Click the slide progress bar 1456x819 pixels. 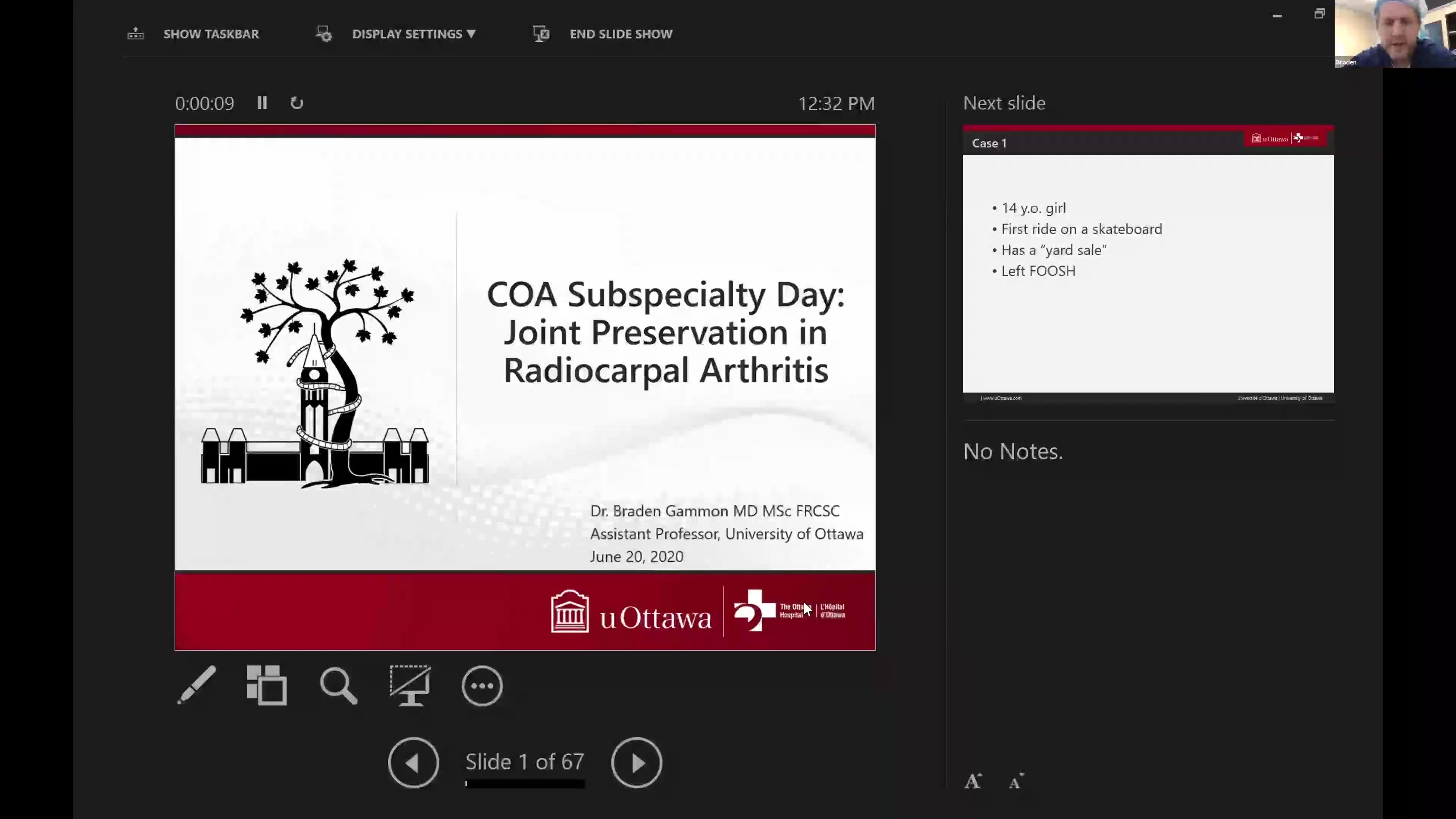[x=525, y=783]
